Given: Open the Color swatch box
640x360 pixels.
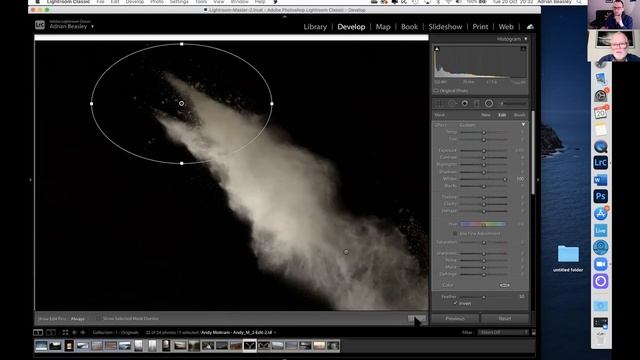Looking at the screenshot, I should tap(504, 285).
